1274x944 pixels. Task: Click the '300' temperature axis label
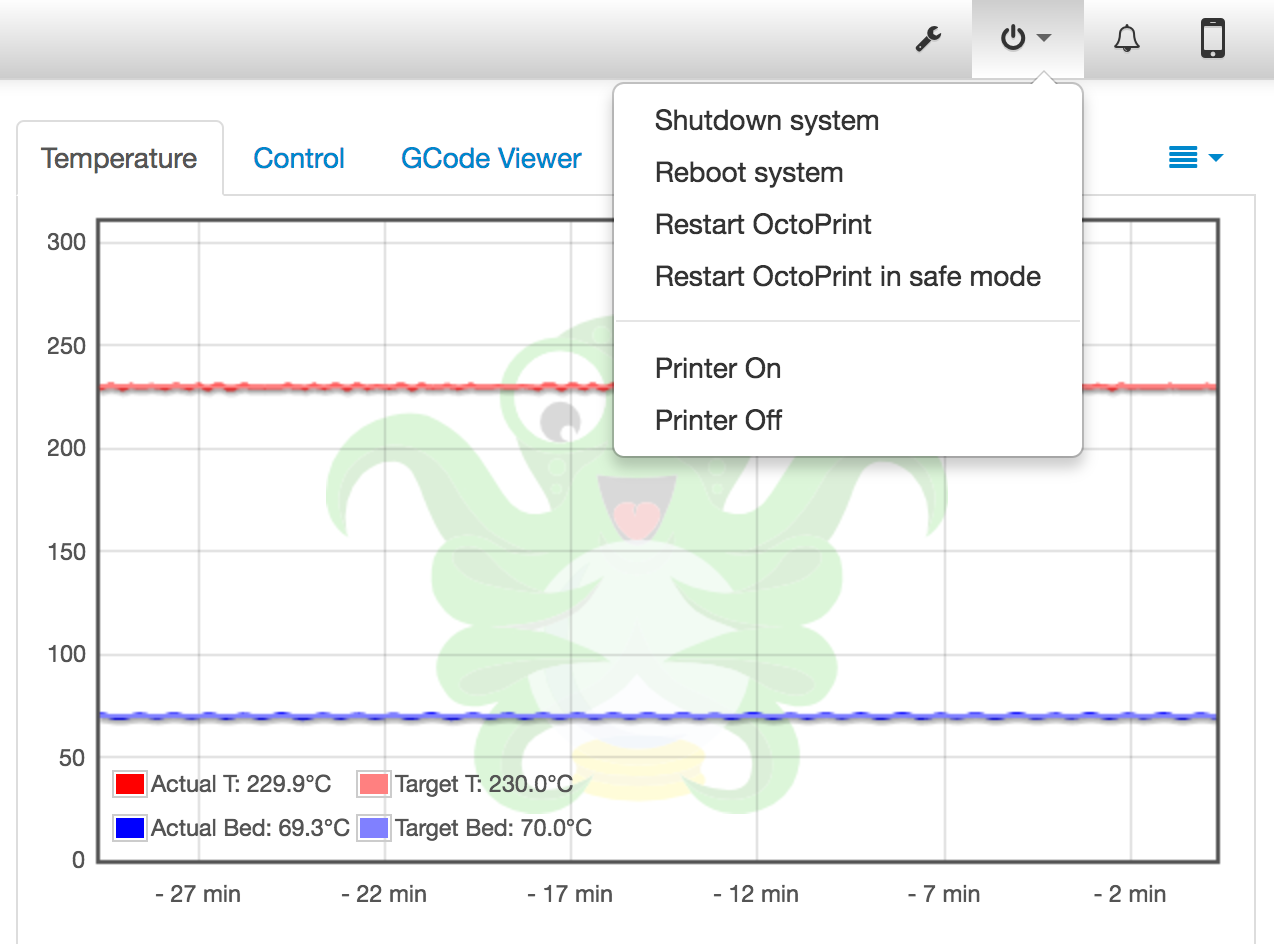[66, 243]
